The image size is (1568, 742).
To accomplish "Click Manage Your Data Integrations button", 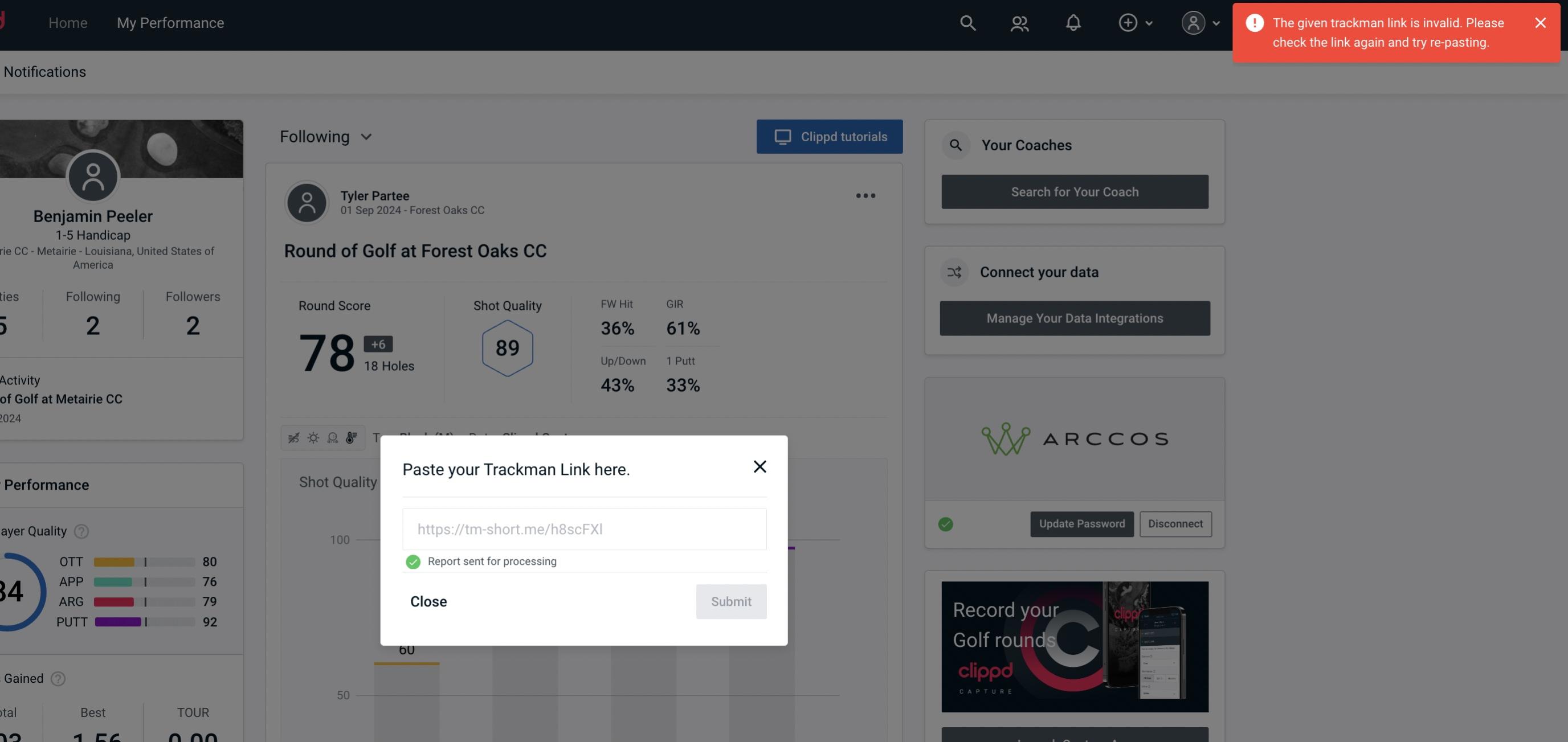I will click(x=1075, y=318).
